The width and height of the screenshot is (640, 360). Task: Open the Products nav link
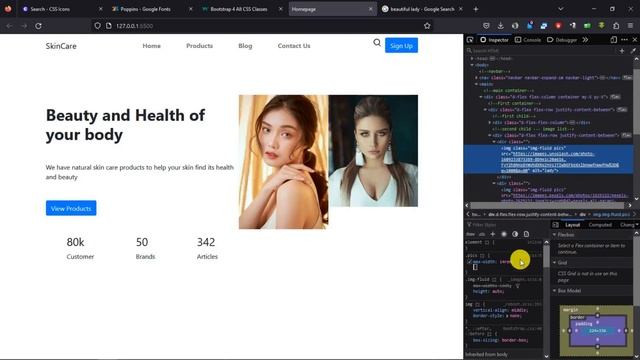point(200,46)
